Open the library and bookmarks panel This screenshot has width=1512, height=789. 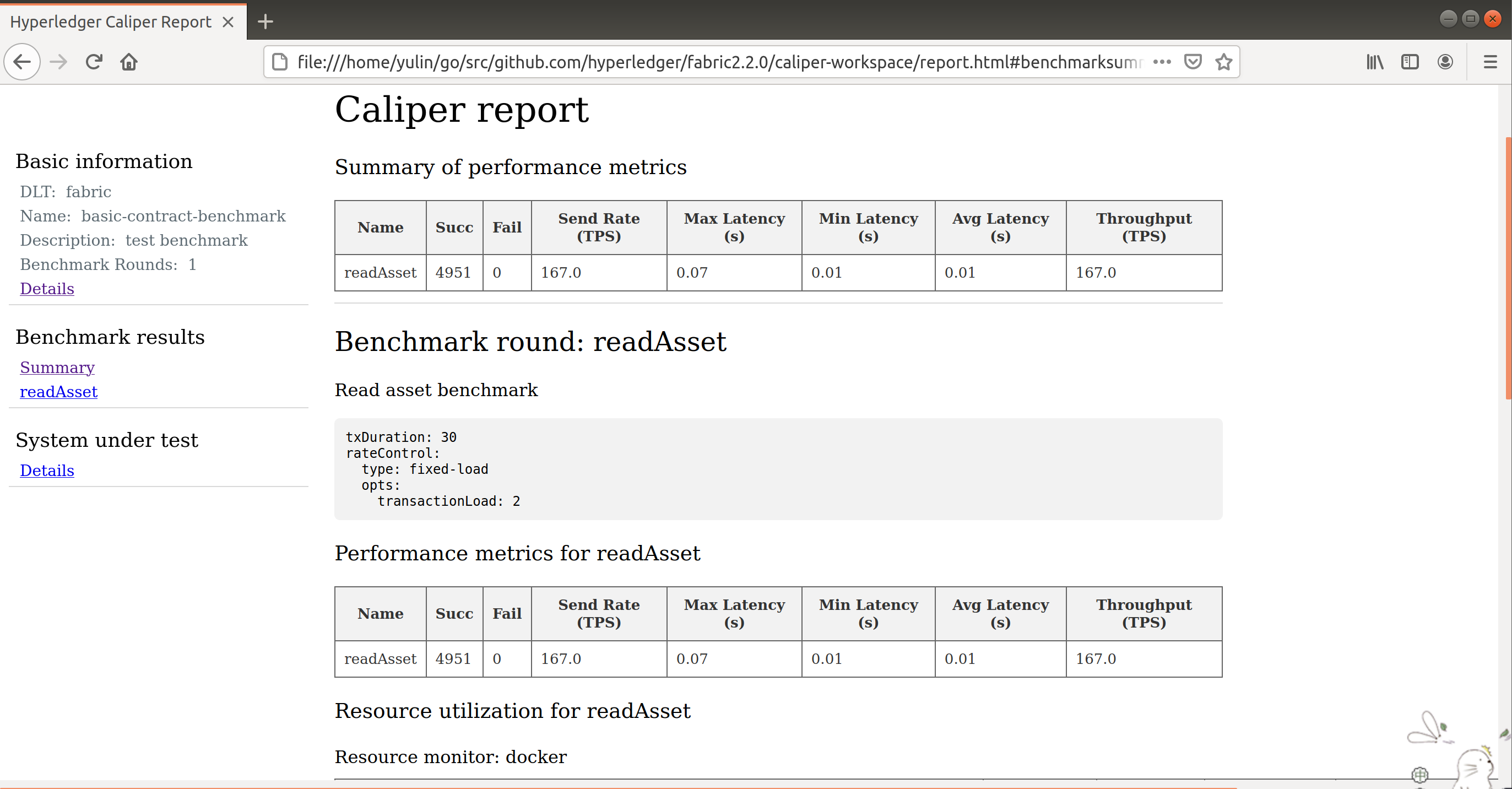tap(1374, 62)
